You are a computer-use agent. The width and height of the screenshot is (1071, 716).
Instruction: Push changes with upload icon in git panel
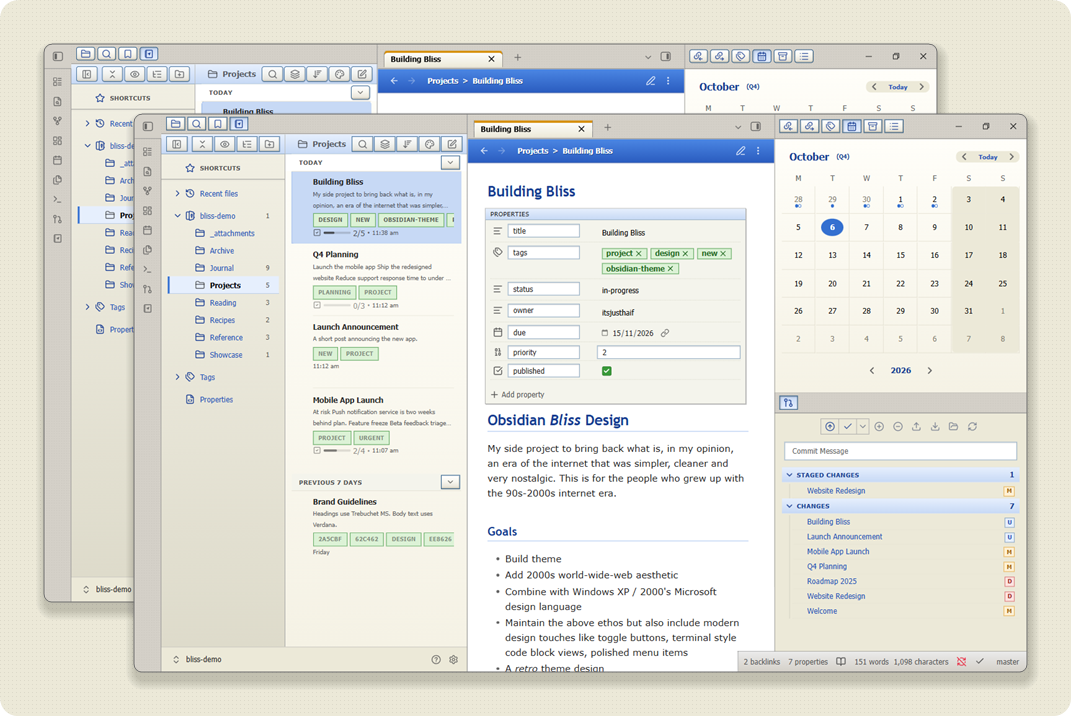[x=917, y=426]
